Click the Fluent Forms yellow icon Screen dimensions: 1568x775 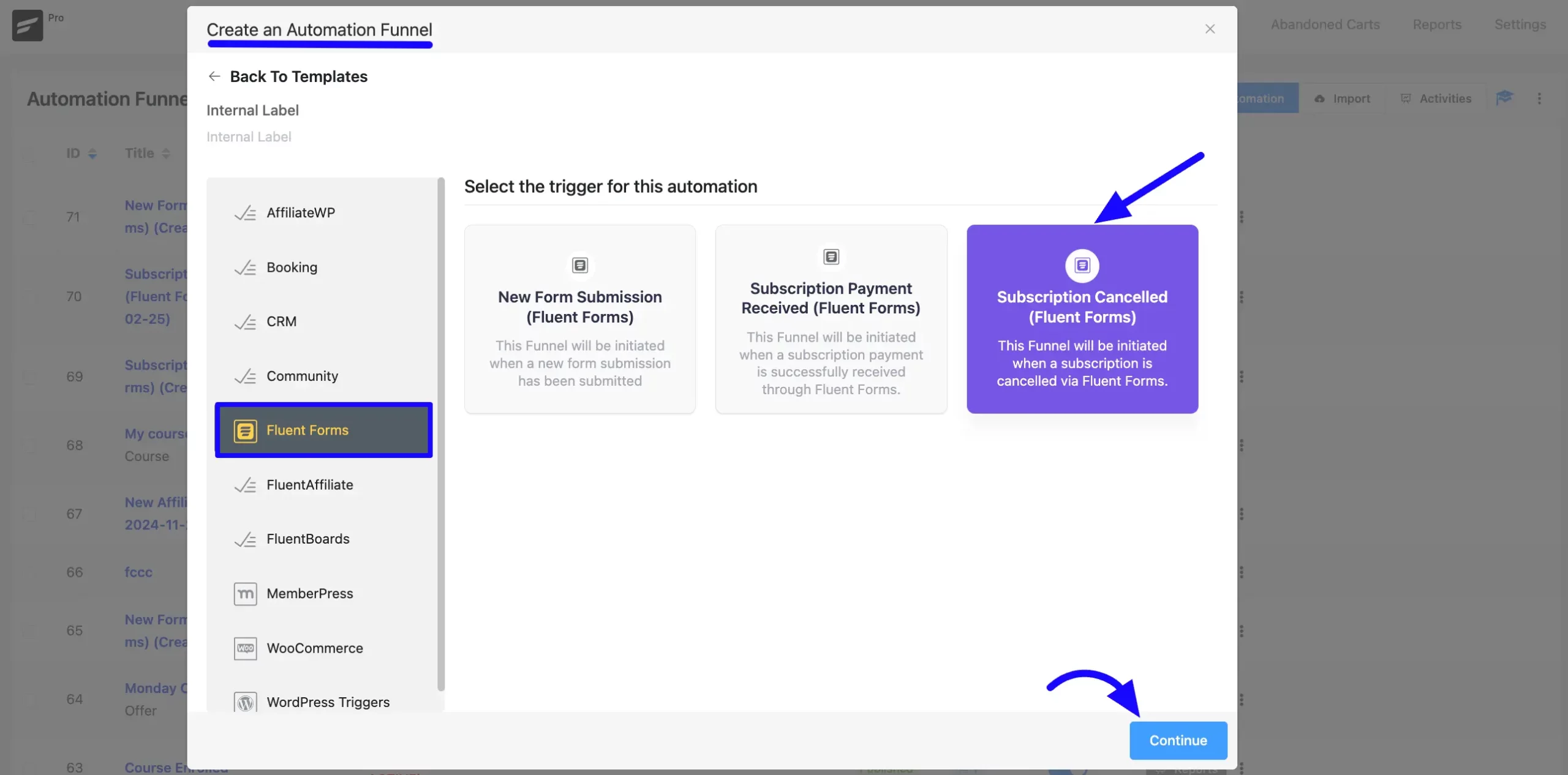click(x=245, y=431)
